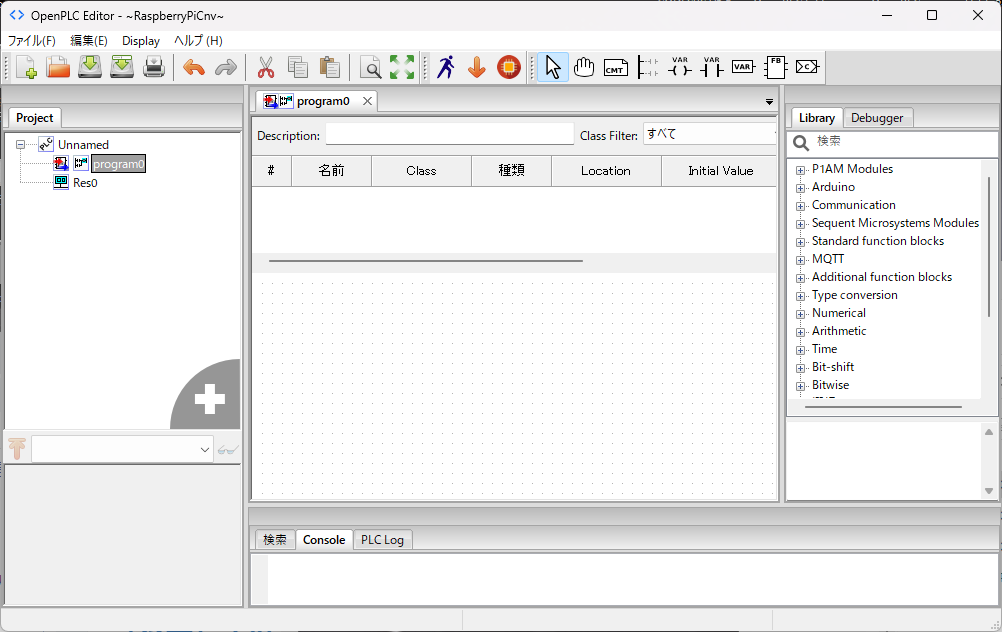The image size is (1002, 632).
Task: Expand the Arduino library node
Action: [x=800, y=188]
